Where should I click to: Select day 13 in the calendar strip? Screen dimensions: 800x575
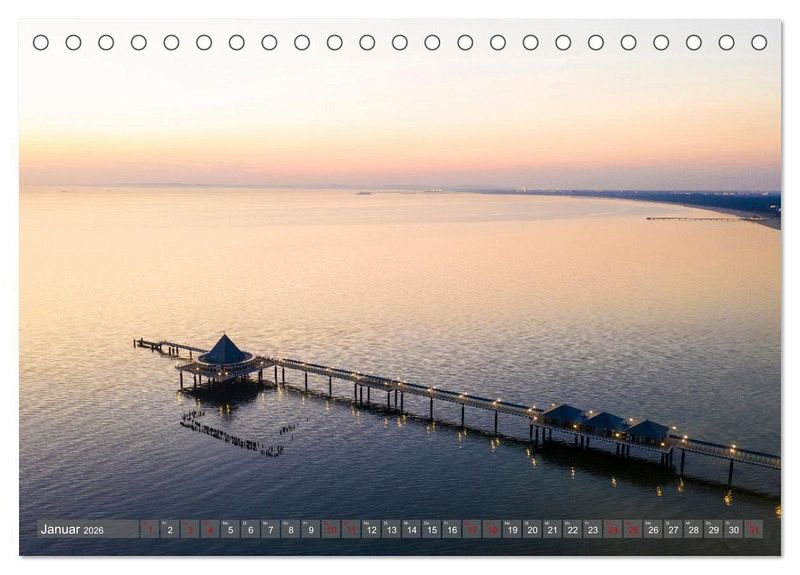[x=391, y=529]
